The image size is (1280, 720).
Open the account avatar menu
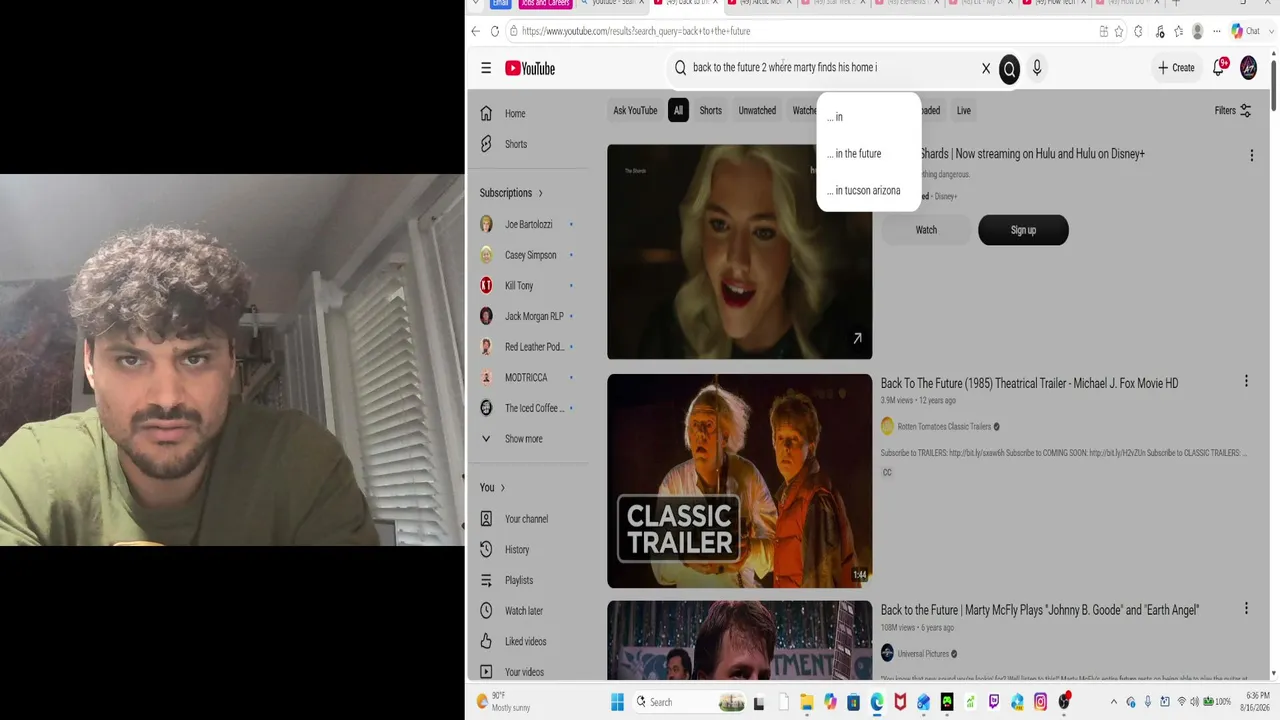coord(1249,68)
